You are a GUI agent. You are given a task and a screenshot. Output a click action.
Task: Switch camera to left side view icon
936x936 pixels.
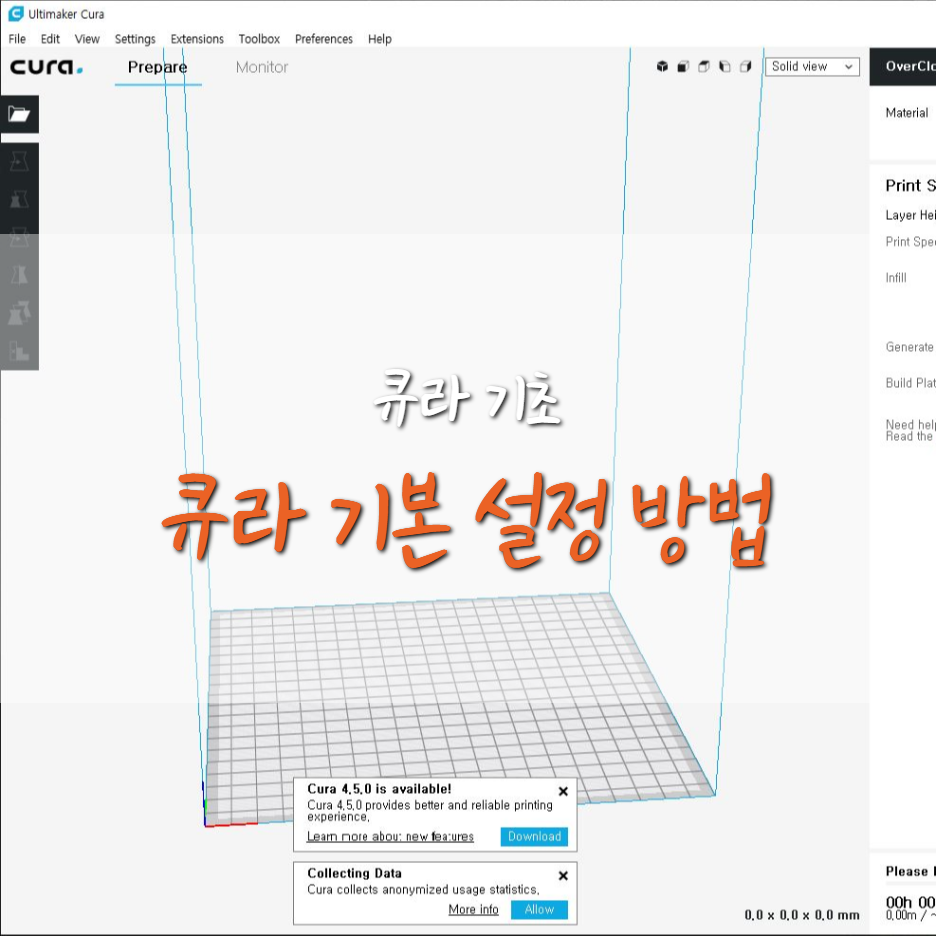click(725, 66)
